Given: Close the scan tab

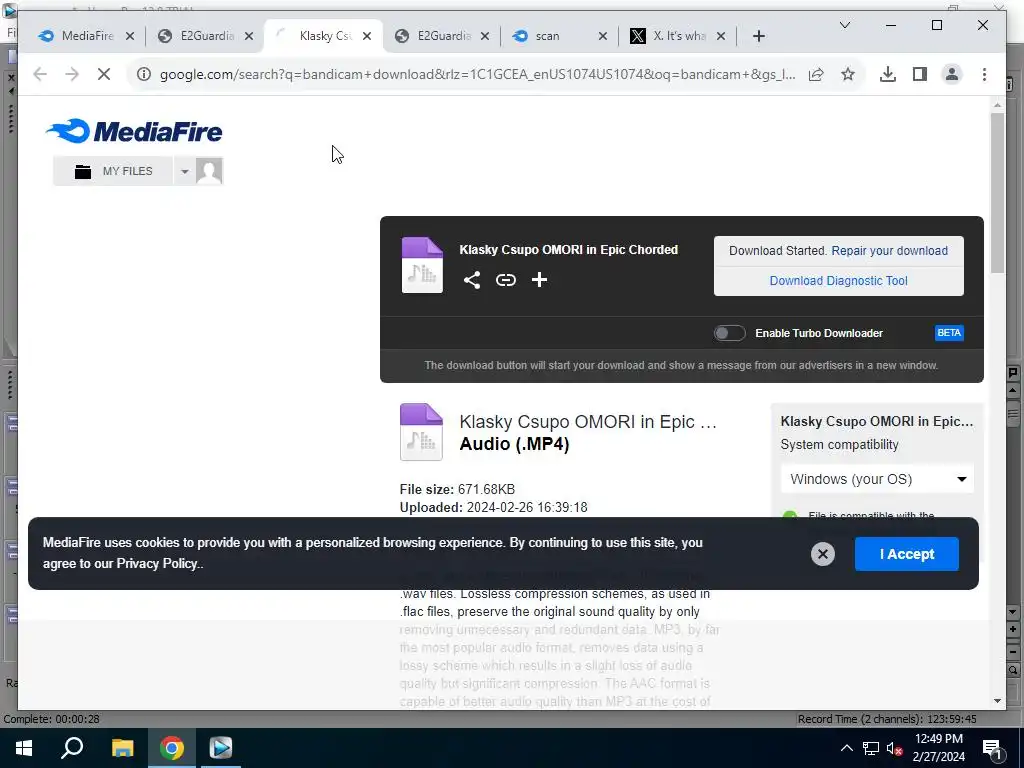Looking at the screenshot, I should tap(603, 37).
